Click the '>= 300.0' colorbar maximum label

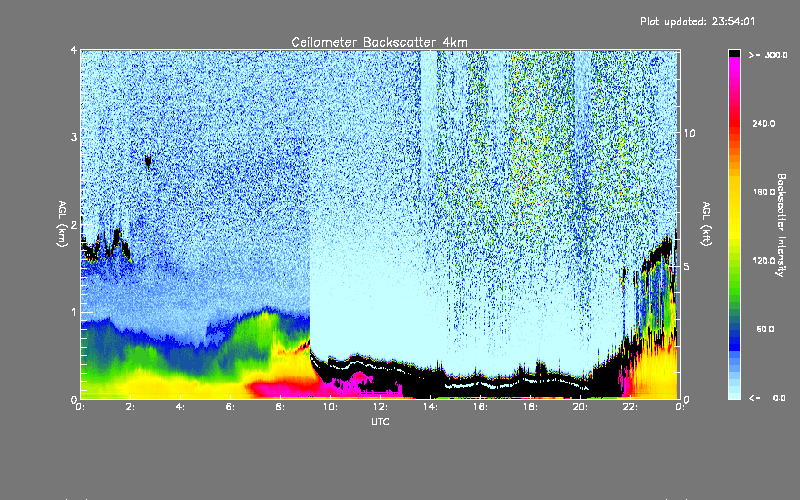[768, 55]
